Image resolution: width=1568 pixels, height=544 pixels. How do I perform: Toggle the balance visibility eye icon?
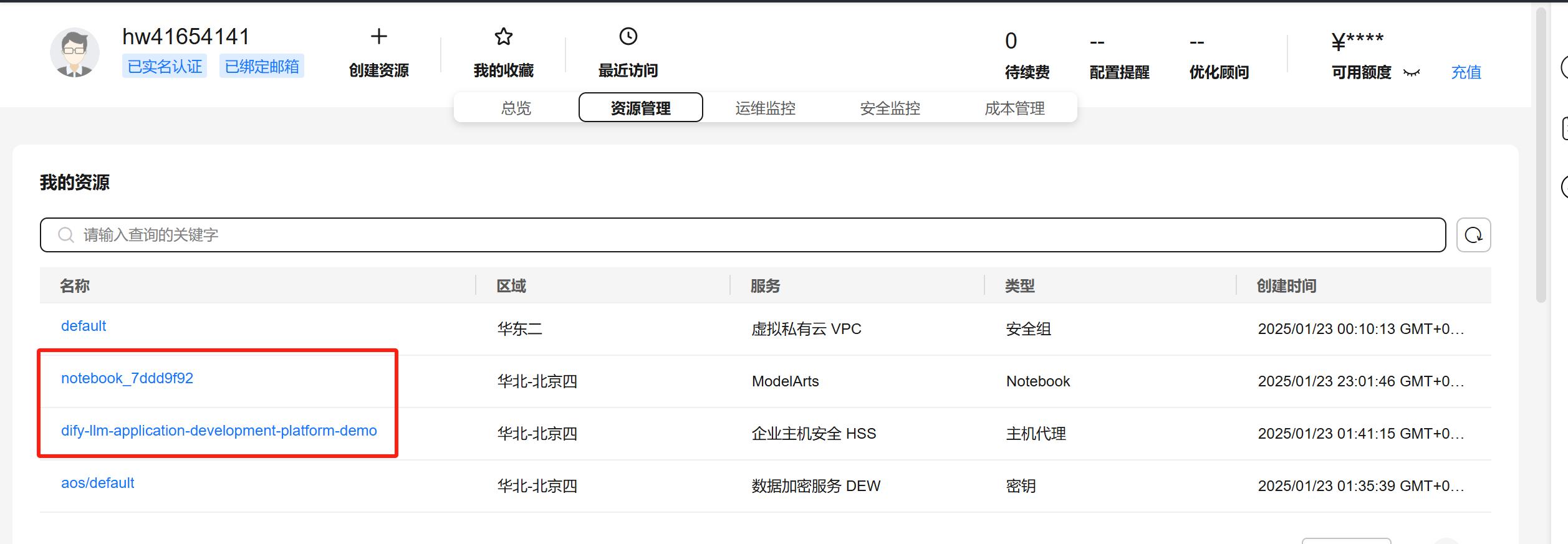click(x=1412, y=73)
